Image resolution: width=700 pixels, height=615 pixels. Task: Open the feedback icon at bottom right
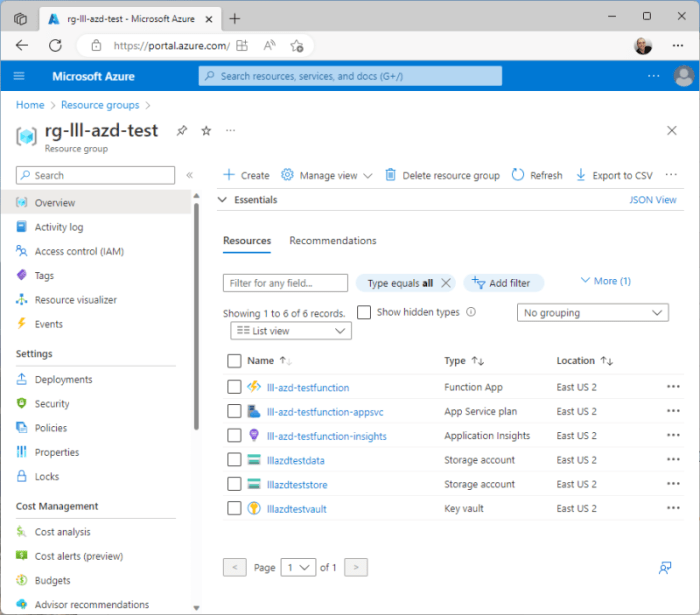click(x=664, y=567)
